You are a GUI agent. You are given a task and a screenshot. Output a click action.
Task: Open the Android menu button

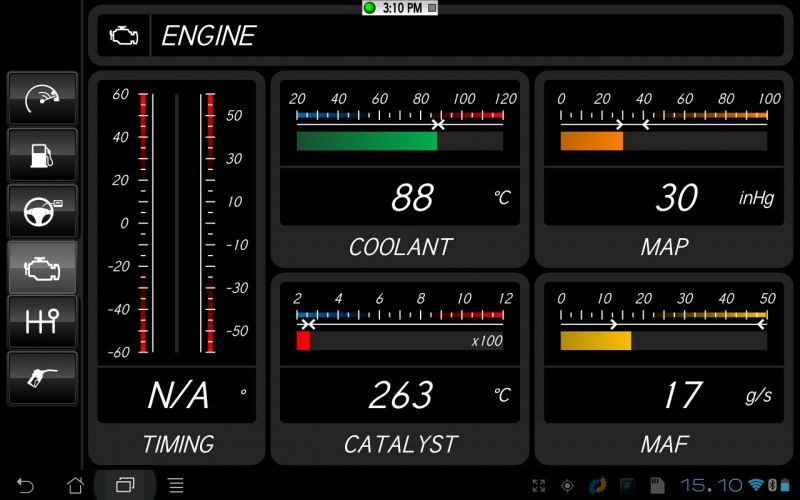point(175,485)
